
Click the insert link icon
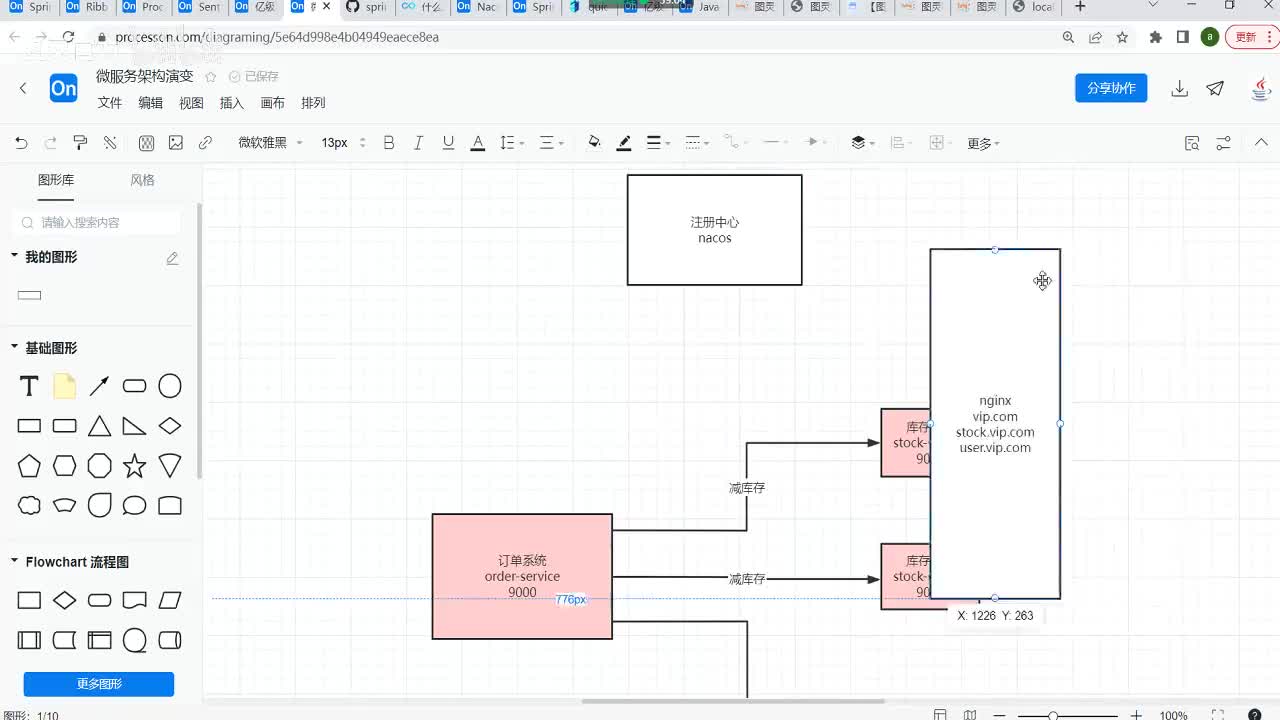click(x=205, y=143)
